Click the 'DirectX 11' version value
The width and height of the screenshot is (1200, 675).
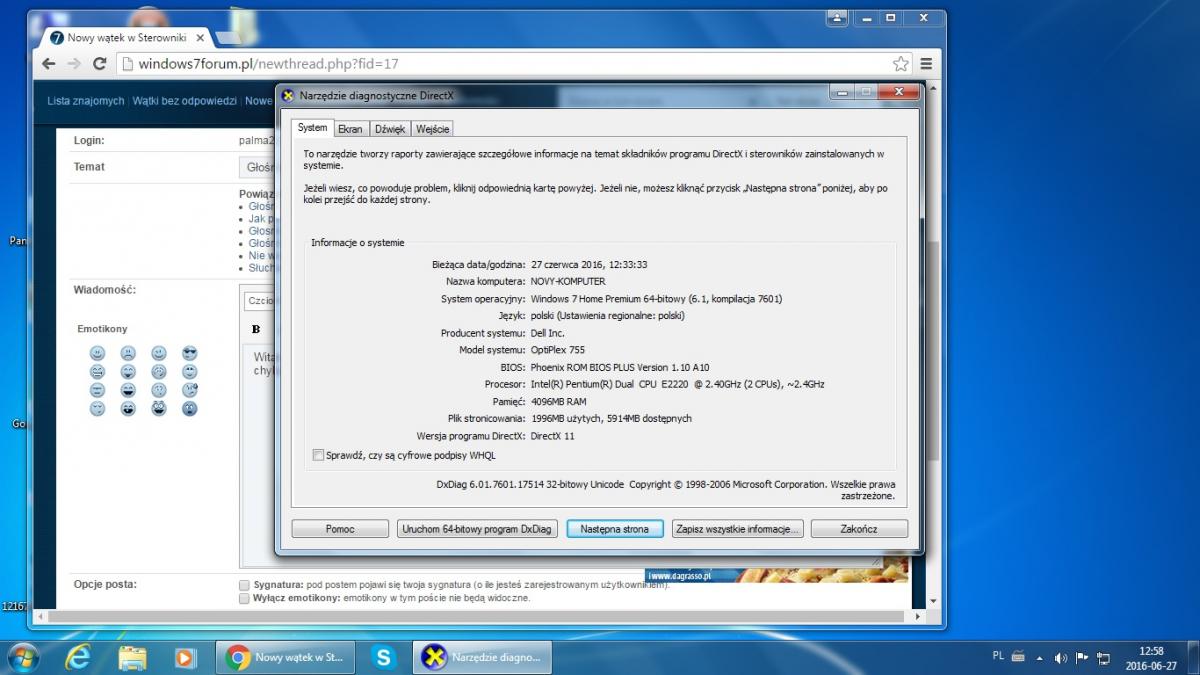tap(552, 436)
